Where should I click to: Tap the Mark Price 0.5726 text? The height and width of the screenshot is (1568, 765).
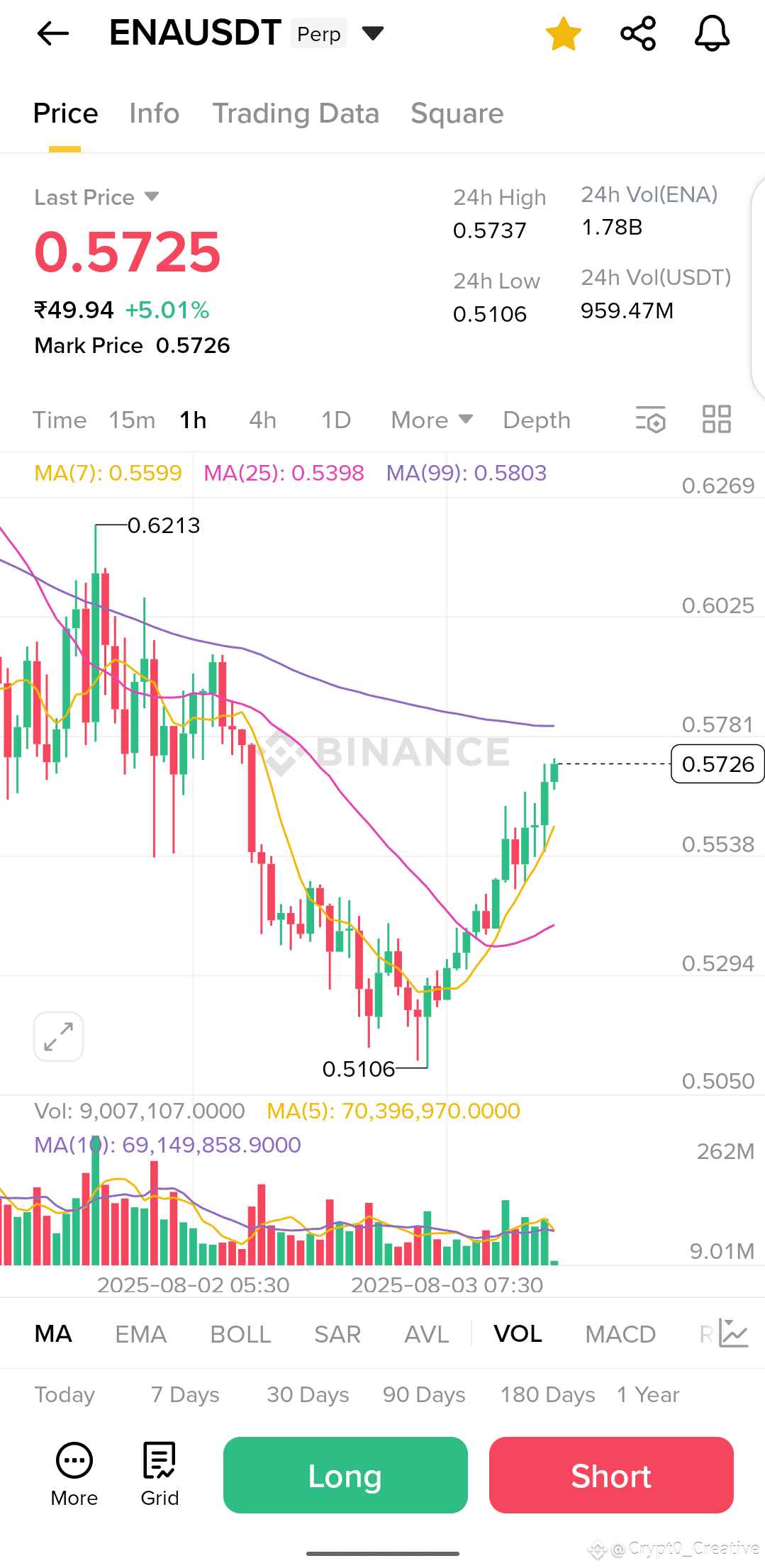tap(132, 345)
